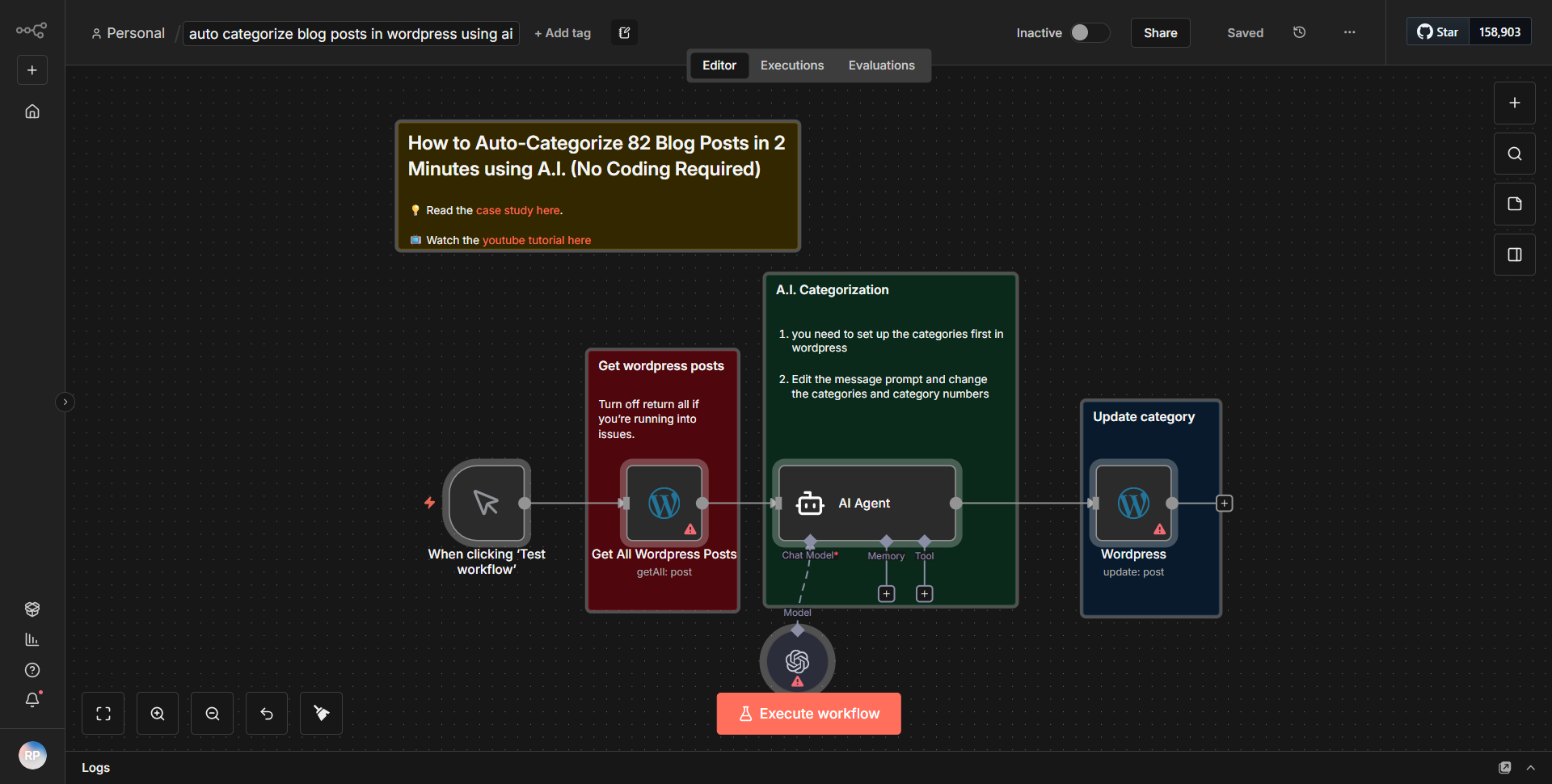
Task: Edit the workflow name field
Action: coord(351,33)
